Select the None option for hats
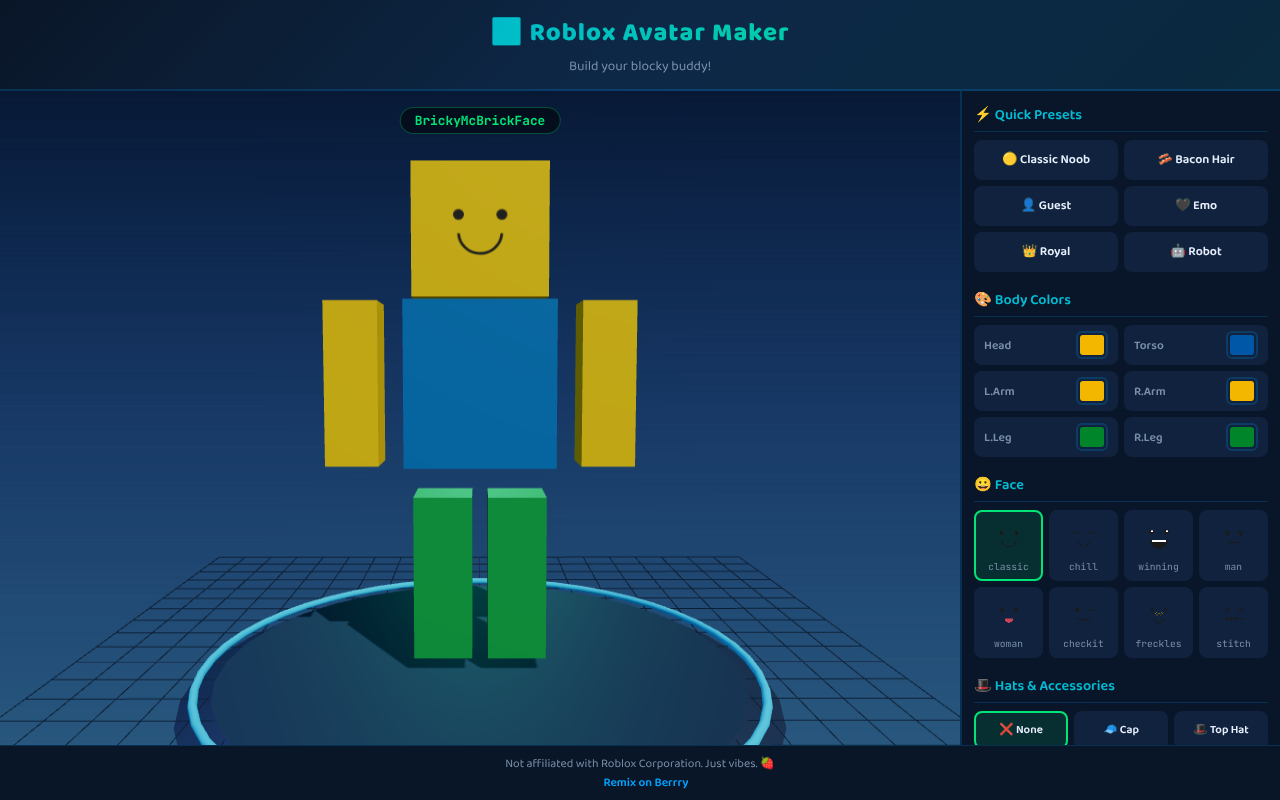 1020,729
